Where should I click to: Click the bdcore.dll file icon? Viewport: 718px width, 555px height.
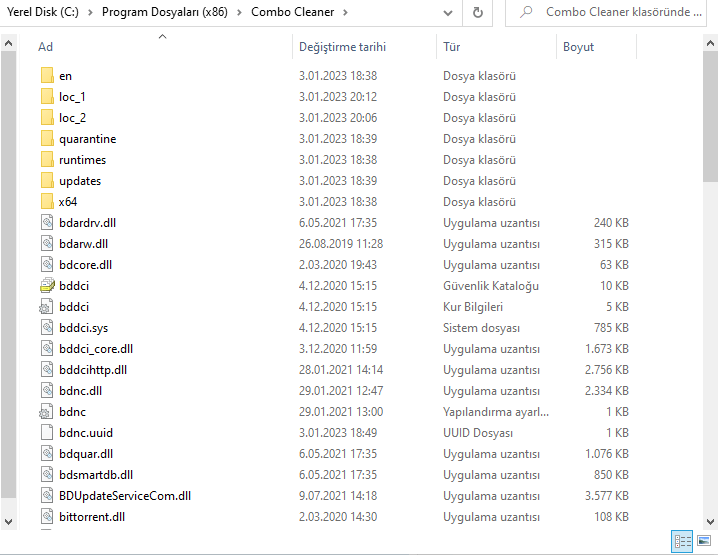click(x=47, y=265)
